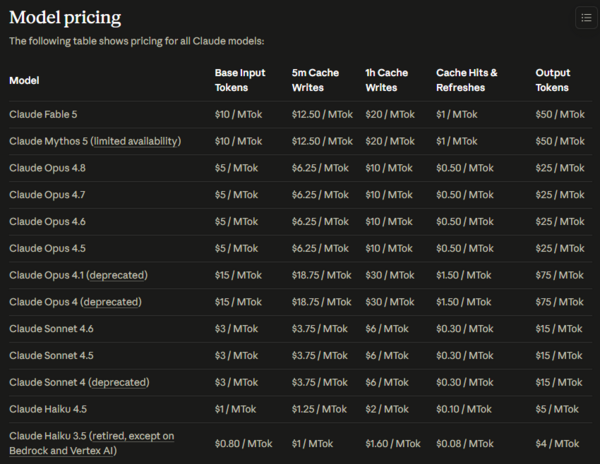Click Claude Fable 5 base input price $10 / MTok
The width and height of the screenshot is (600, 464).
(x=238, y=114)
